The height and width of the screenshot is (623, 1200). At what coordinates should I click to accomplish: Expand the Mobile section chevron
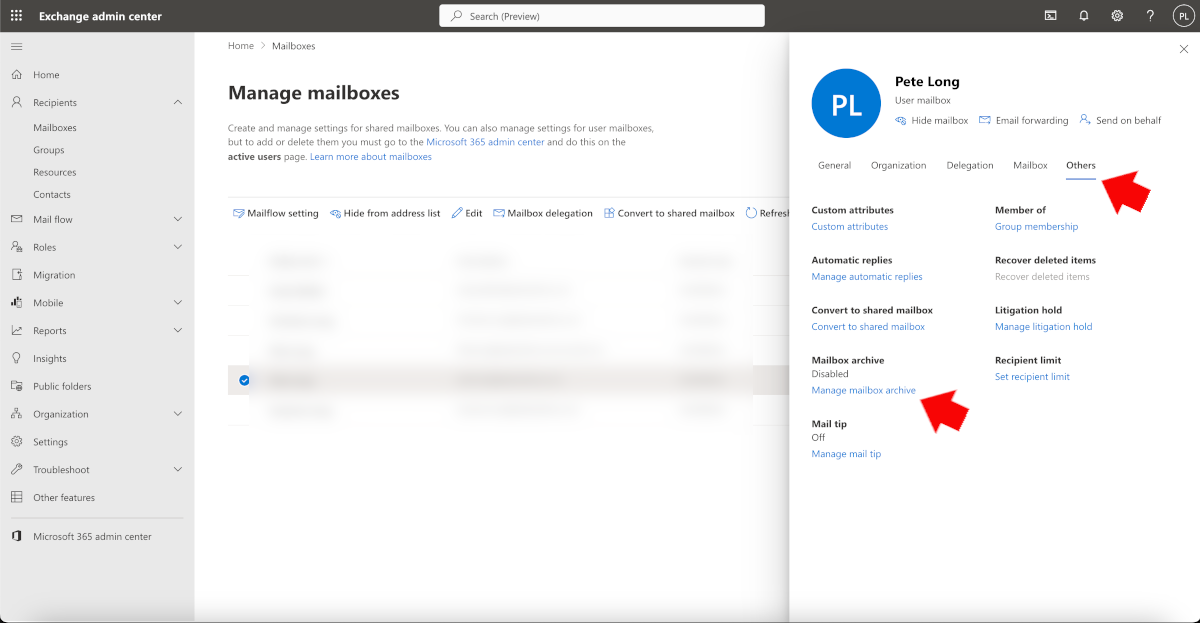tap(178, 303)
